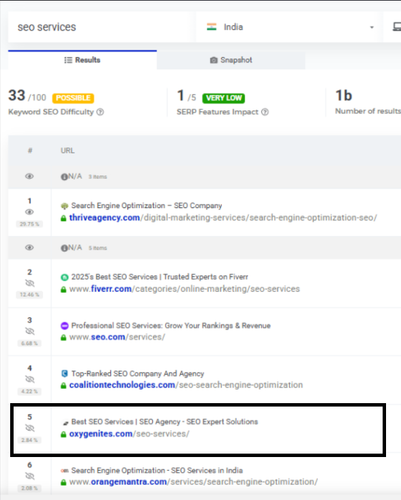Click the 2.84% share value for result 5
The height and width of the screenshot is (500, 401).
[29, 440]
